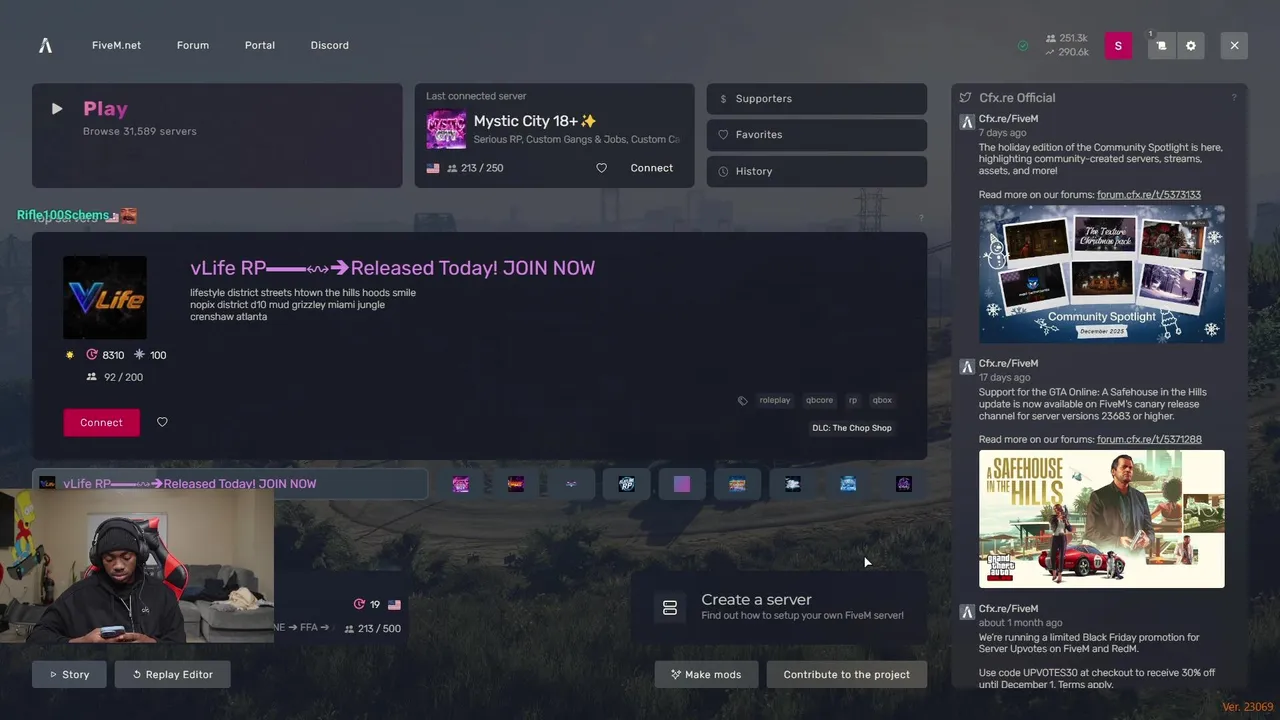Browse servers via the Play card
The height and width of the screenshot is (720, 1280).
coord(217,135)
